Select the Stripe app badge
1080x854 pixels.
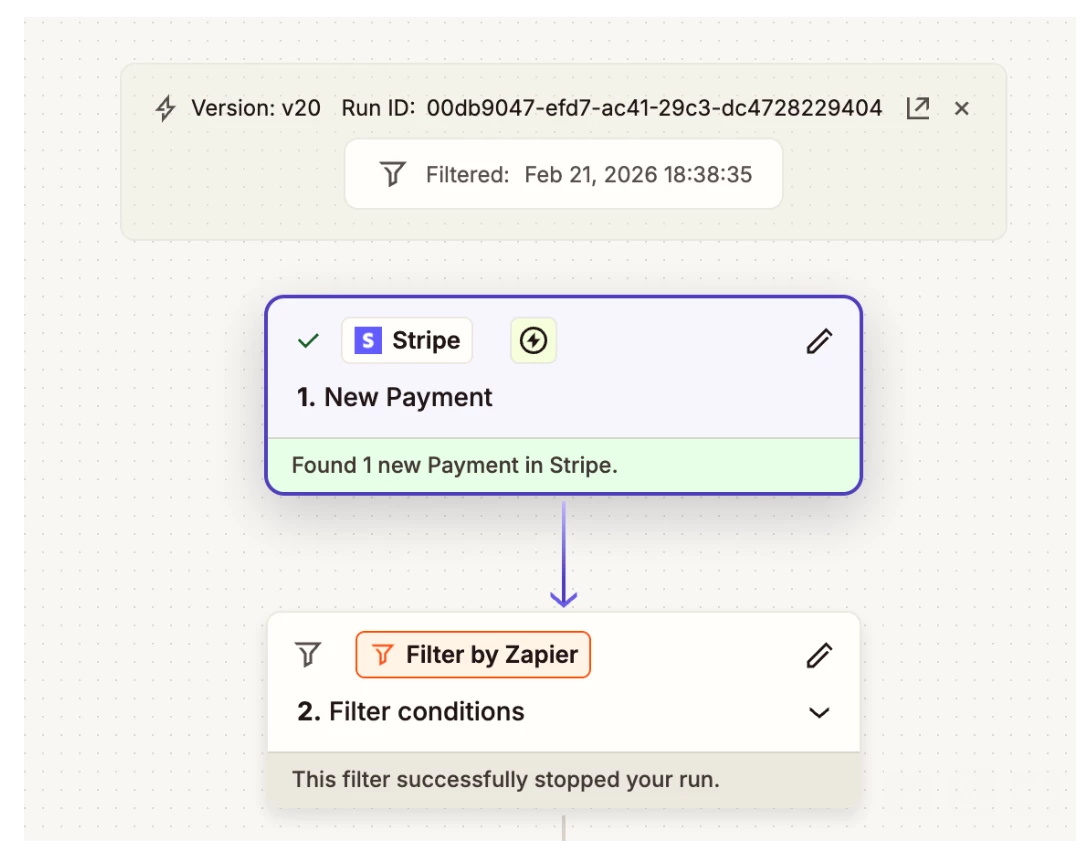coord(407,340)
